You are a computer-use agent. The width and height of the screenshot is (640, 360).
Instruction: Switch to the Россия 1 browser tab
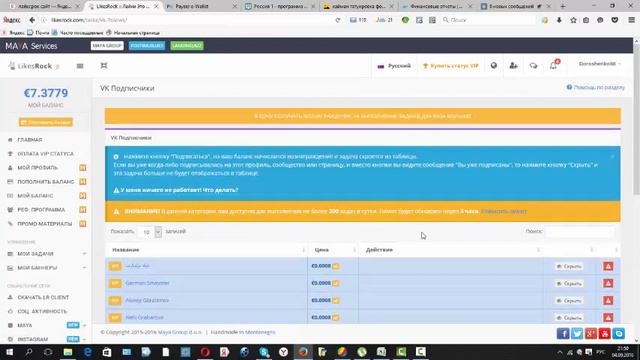pyautogui.click(x=280, y=6)
